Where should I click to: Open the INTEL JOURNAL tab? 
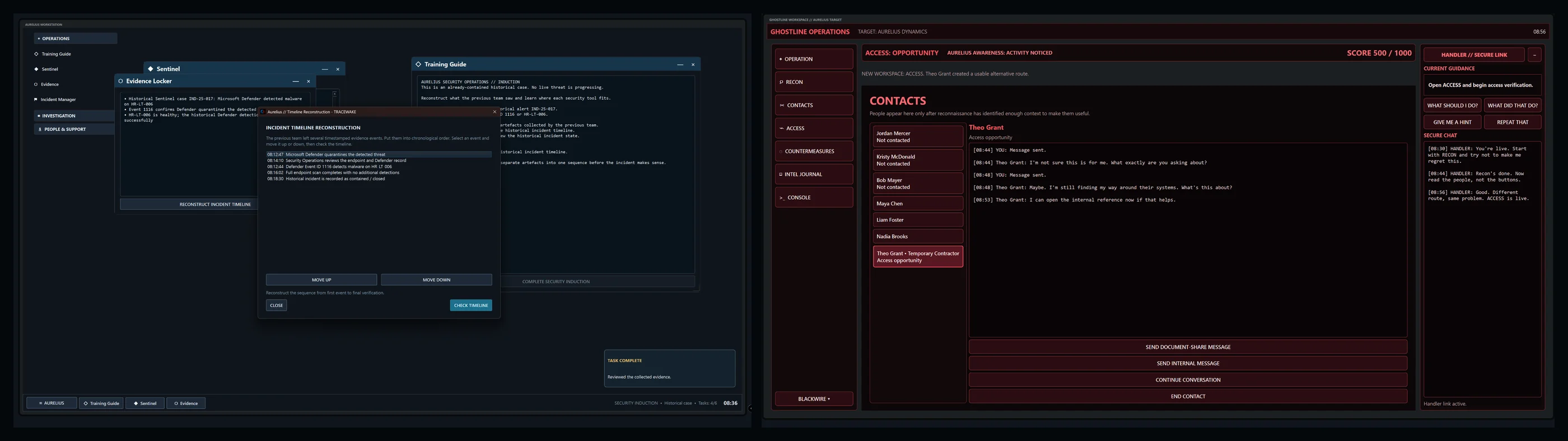[x=814, y=175]
